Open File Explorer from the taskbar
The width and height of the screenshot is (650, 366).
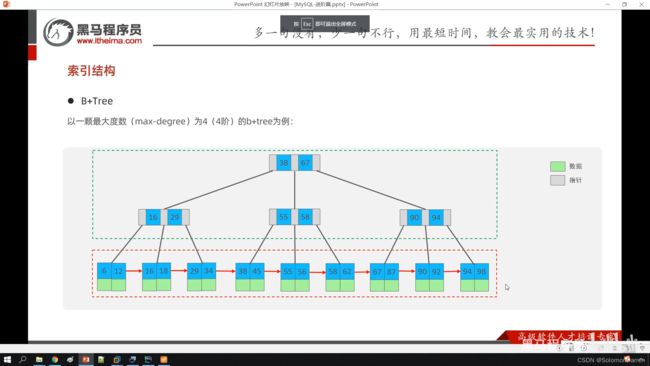coord(39,359)
